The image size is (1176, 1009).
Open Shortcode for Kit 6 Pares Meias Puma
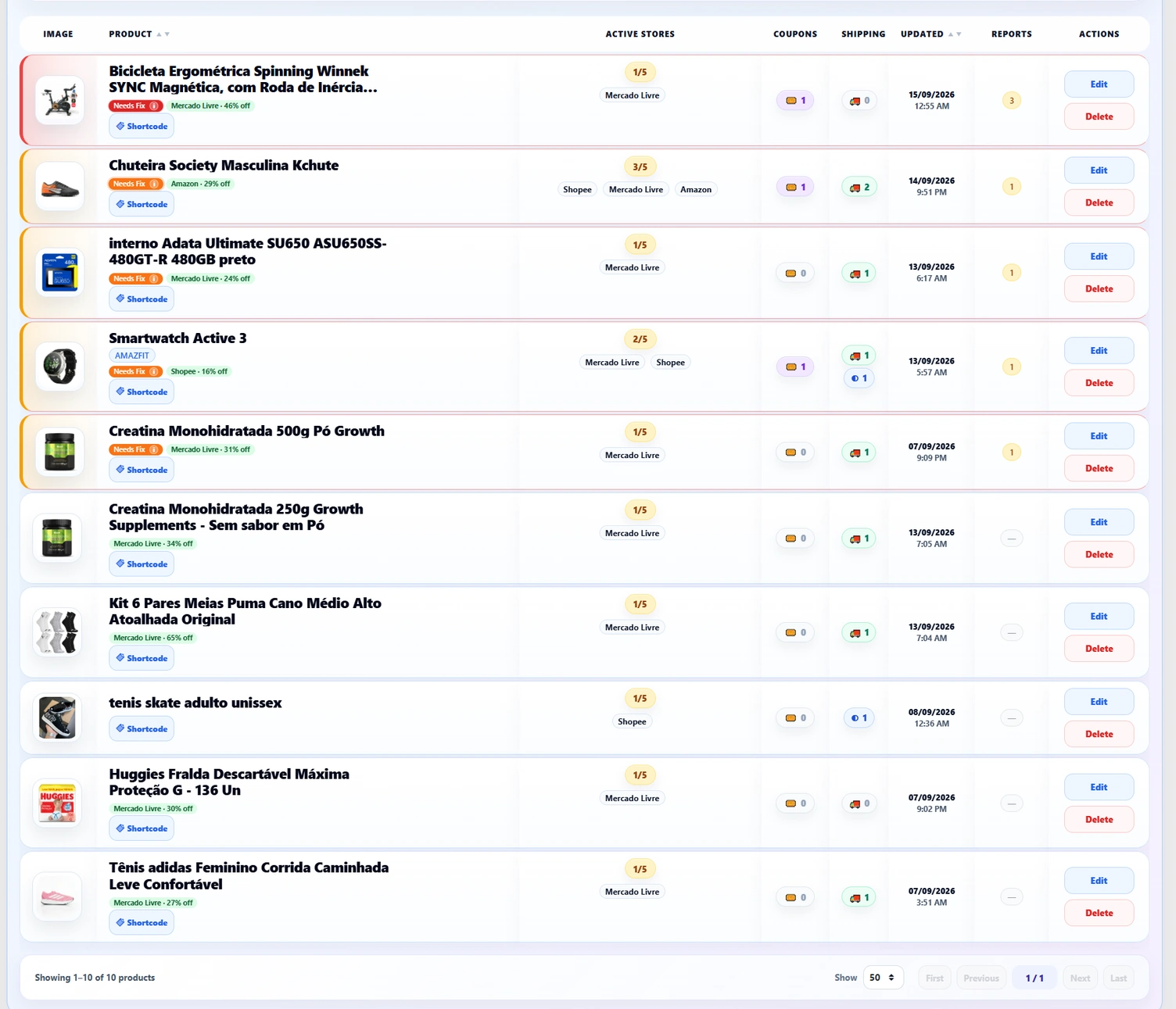point(142,659)
